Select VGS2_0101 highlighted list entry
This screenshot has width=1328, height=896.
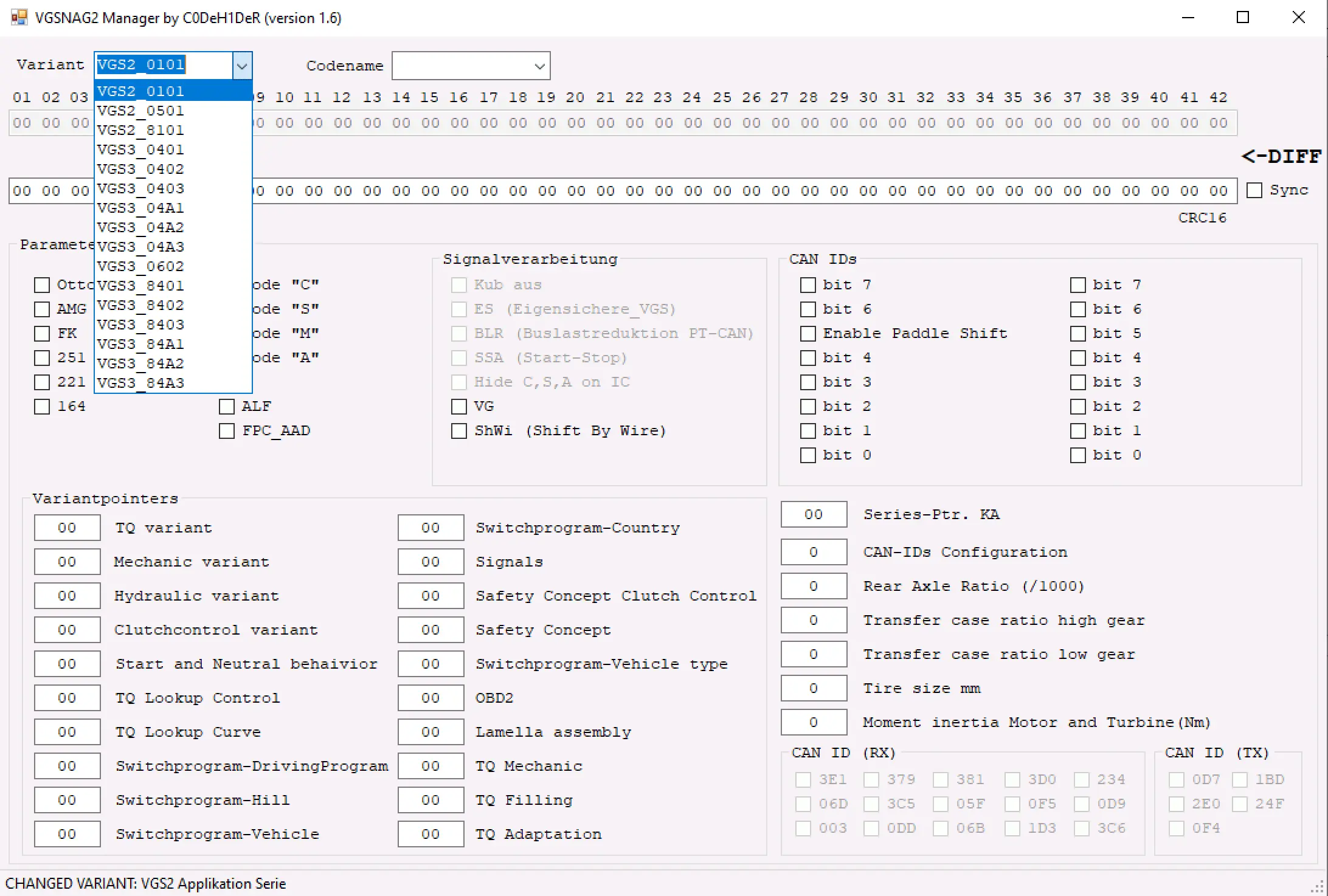[173, 91]
